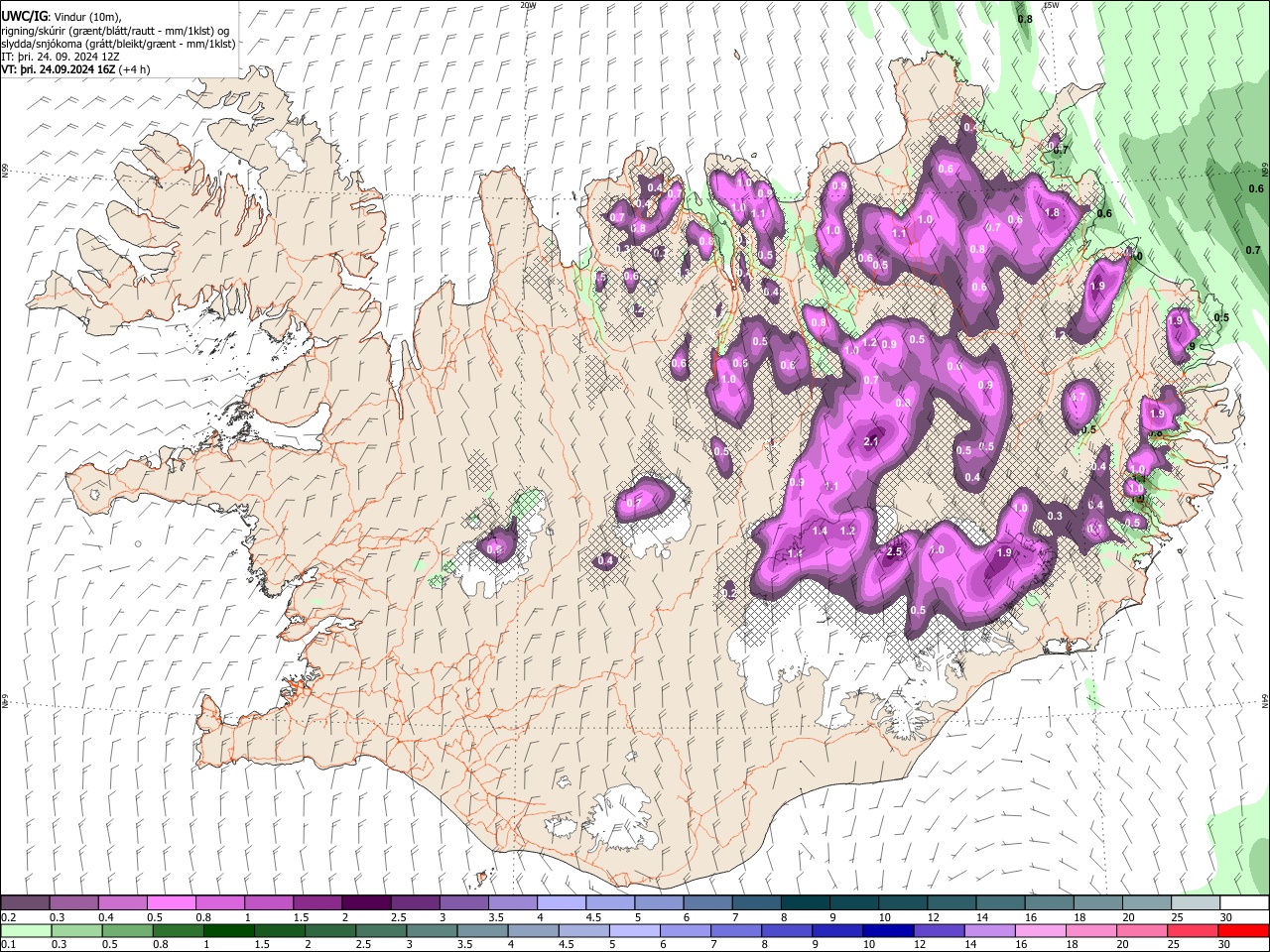Image resolution: width=1270 pixels, height=952 pixels.
Task: Click upper legend swatch between 8 and 9
Action: [x=805, y=903]
